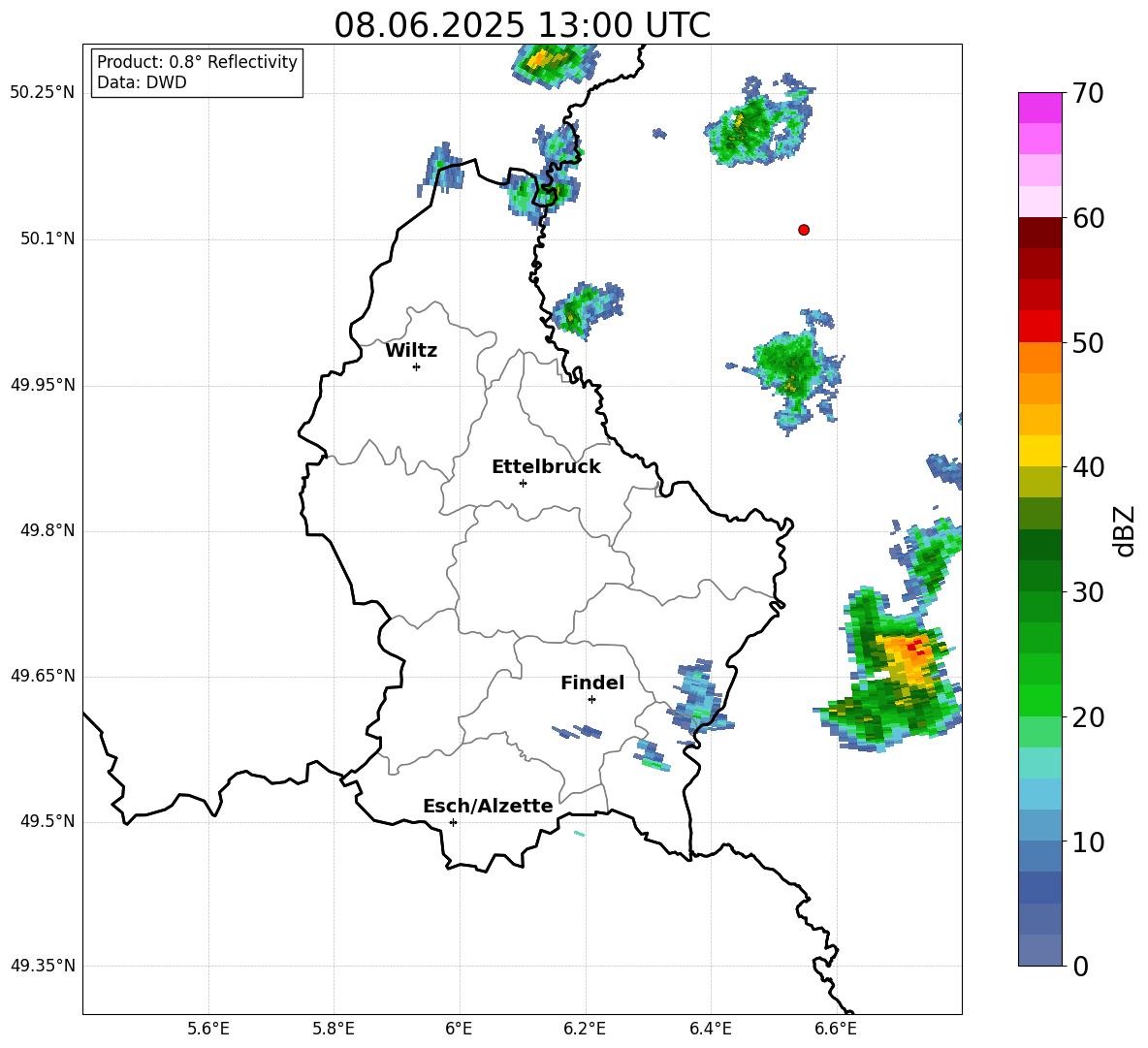This screenshot has height=1048, width=1148.
Task: Select the Ettelbruck city label
Action: click(x=546, y=467)
